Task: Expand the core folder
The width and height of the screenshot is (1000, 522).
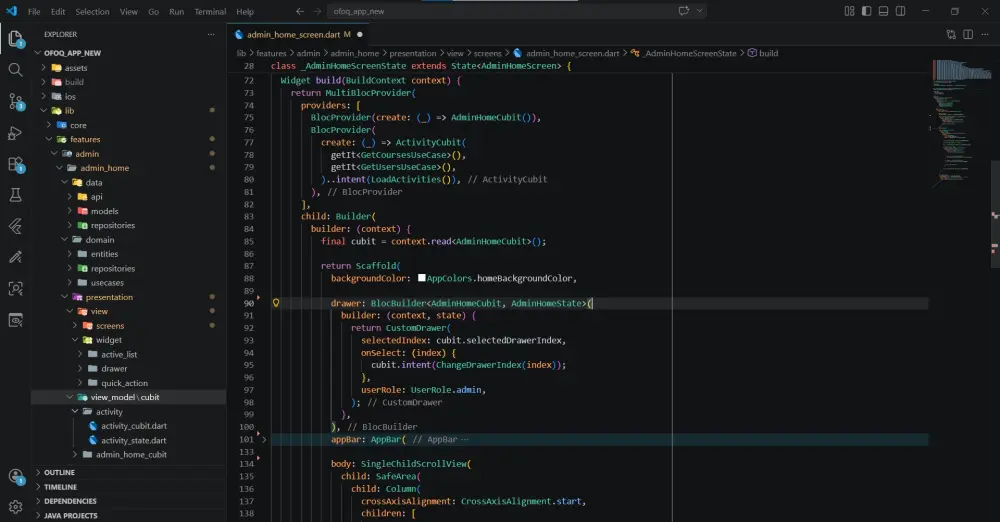Action: tap(78, 125)
